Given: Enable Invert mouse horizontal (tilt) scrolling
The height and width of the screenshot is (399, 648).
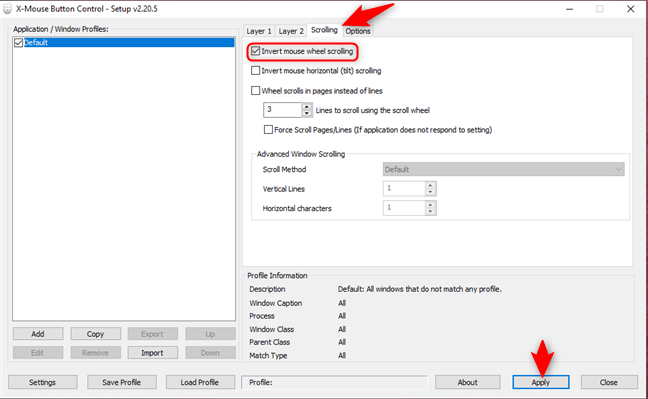Looking at the screenshot, I should tap(255, 71).
